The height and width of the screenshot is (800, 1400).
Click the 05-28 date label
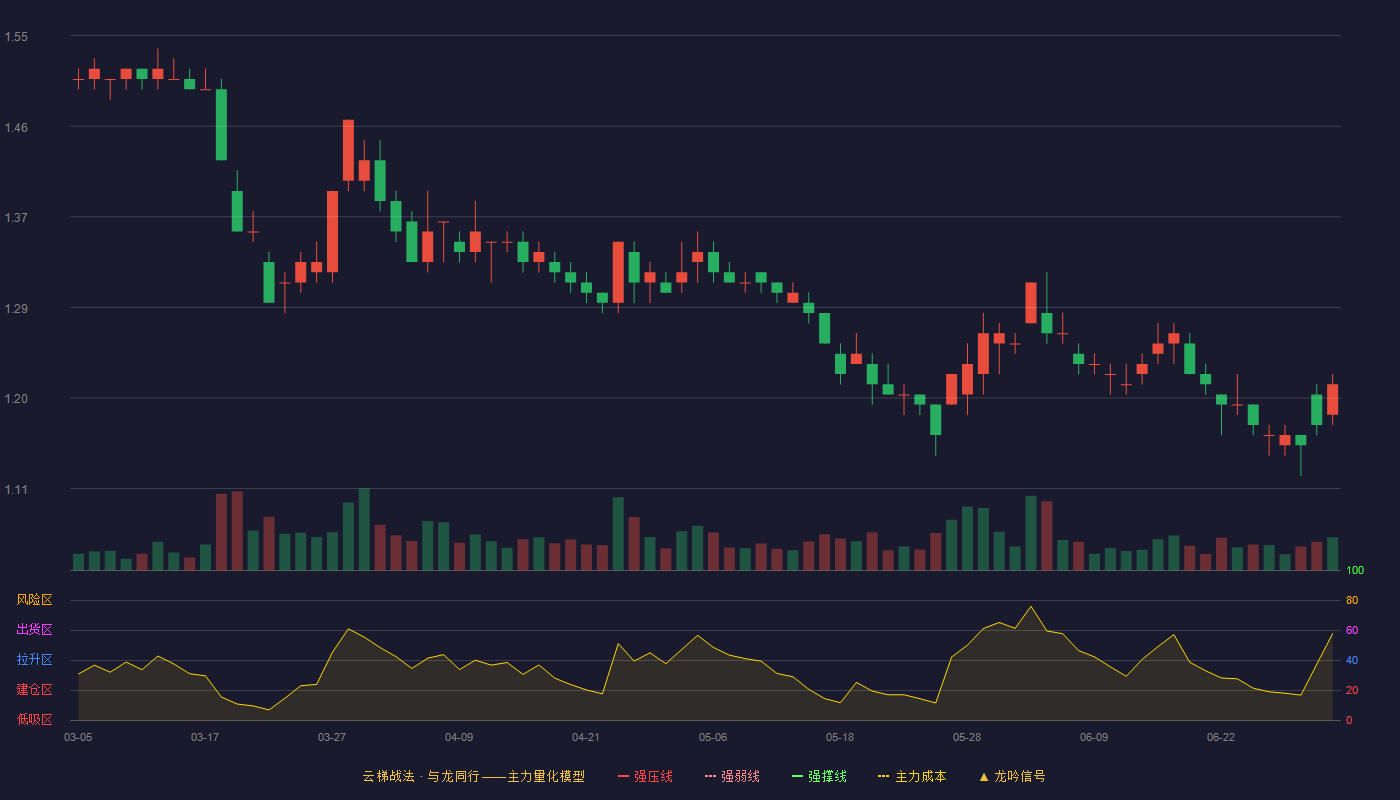[x=967, y=737]
